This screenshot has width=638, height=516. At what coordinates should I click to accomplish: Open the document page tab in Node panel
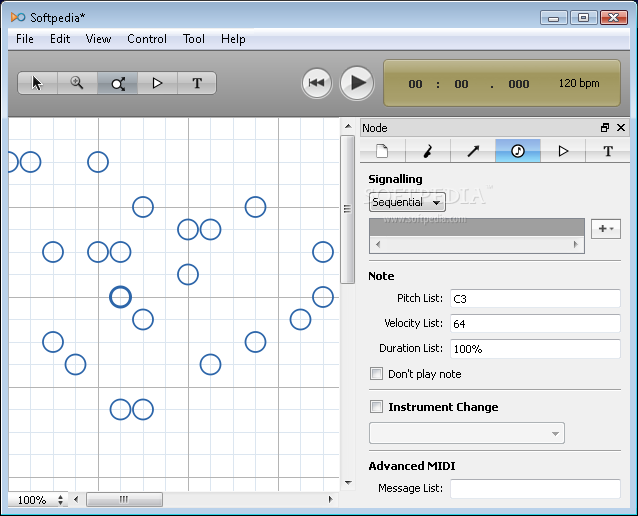point(382,151)
